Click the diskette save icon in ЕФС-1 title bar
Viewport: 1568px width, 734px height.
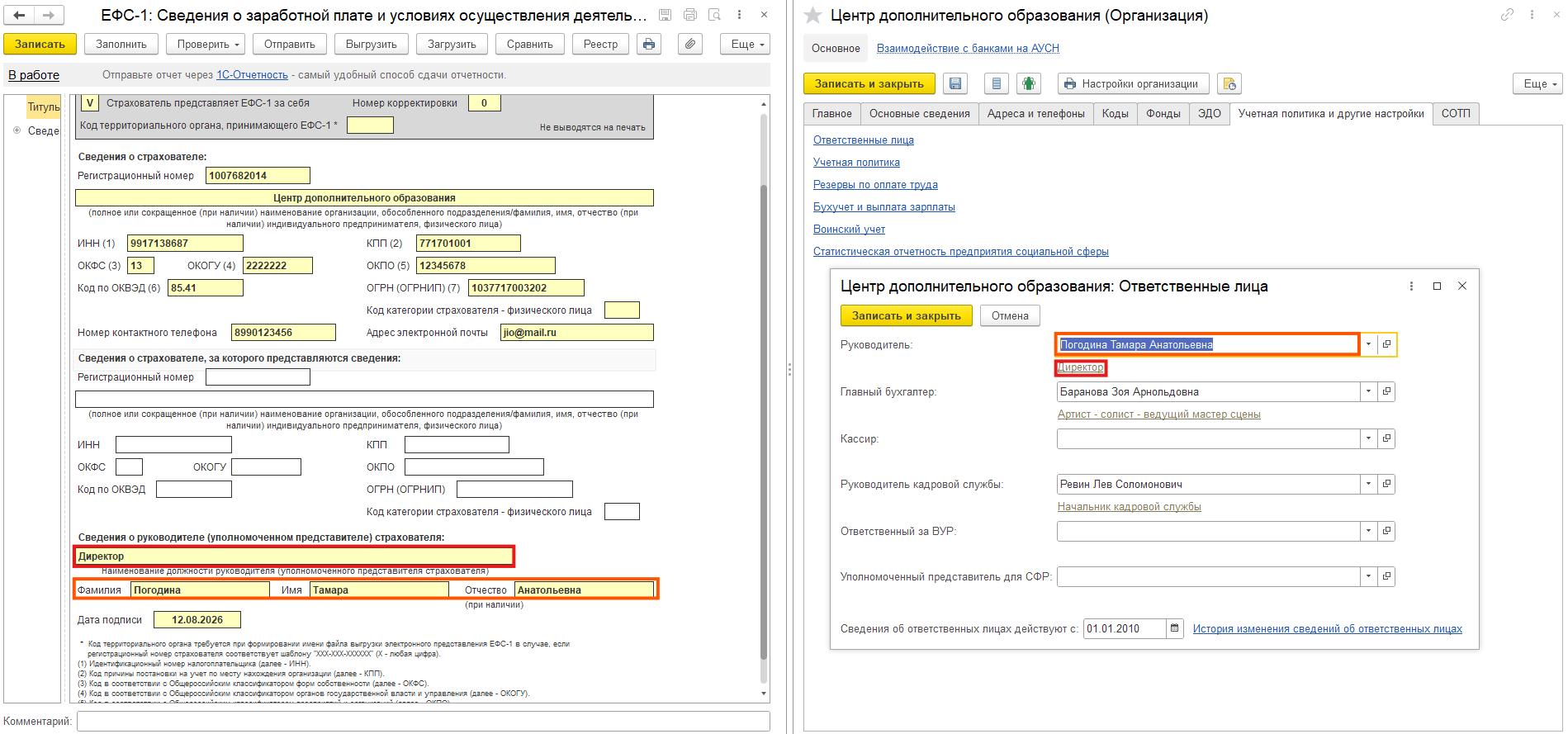tap(665, 15)
